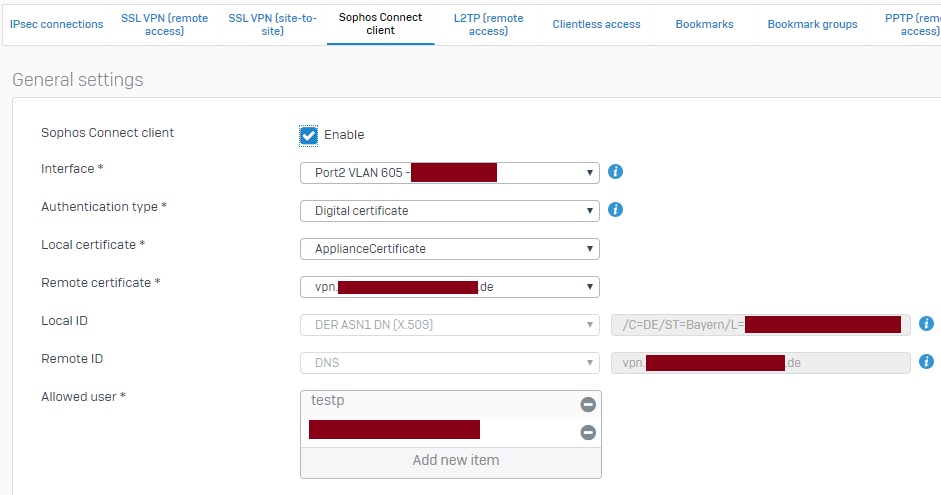The height and width of the screenshot is (495, 941).
Task: Click the Remote certificate * label
Action: point(100,283)
